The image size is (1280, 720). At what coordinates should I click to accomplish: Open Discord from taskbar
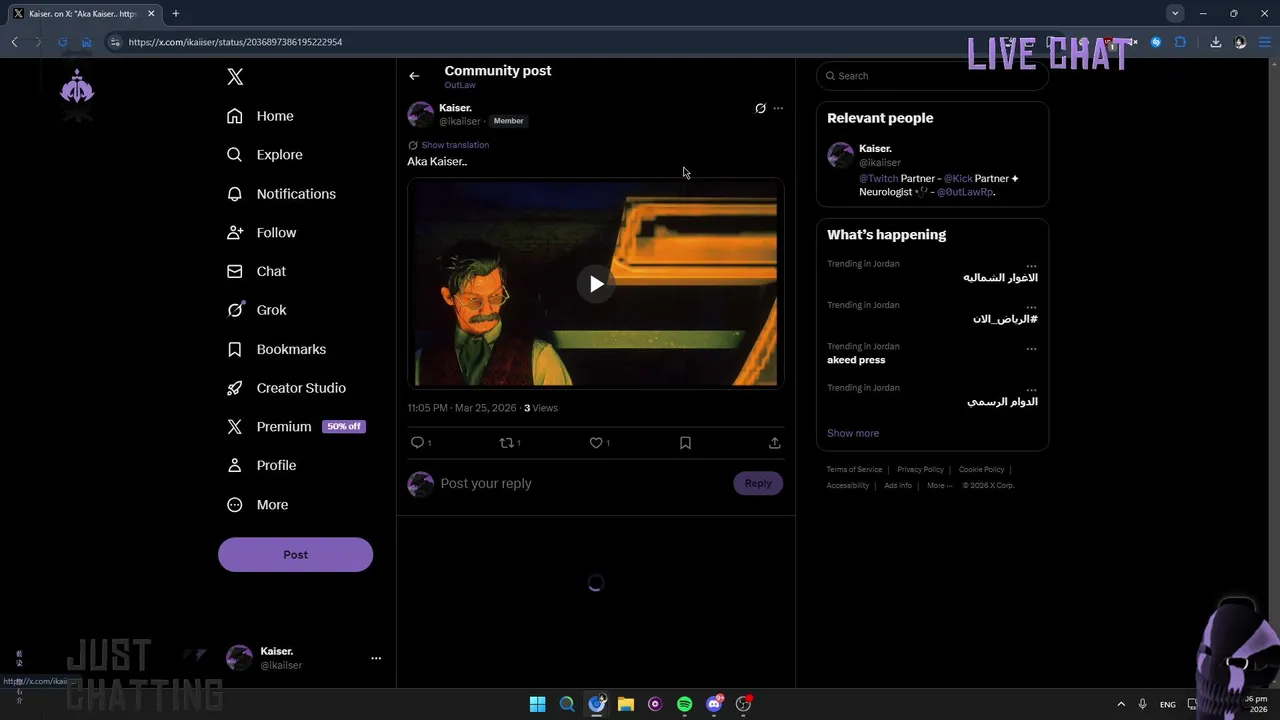pyautogui.click(x=714, y=704)
